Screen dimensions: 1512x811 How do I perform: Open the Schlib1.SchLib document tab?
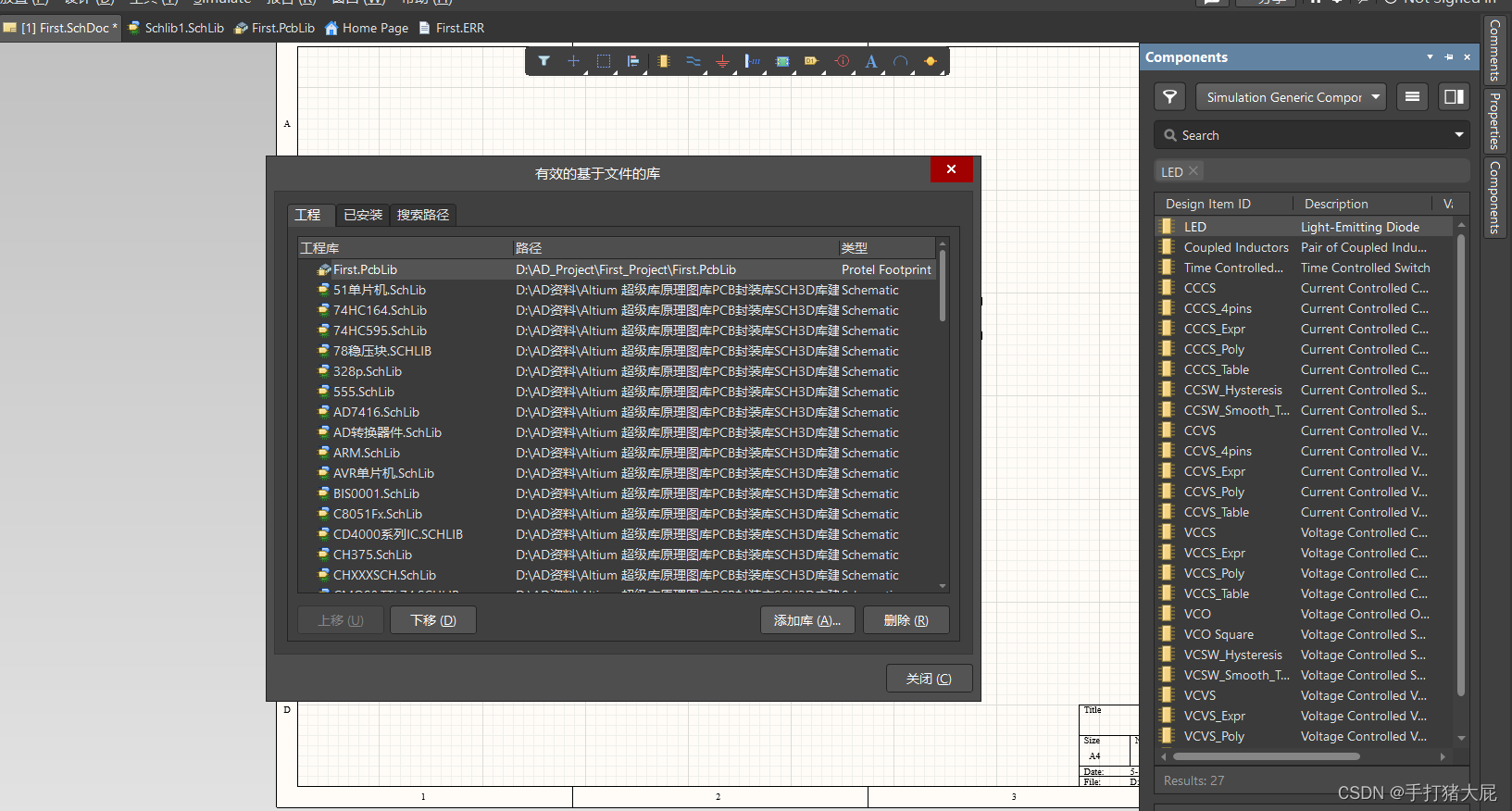pos(177,28)
